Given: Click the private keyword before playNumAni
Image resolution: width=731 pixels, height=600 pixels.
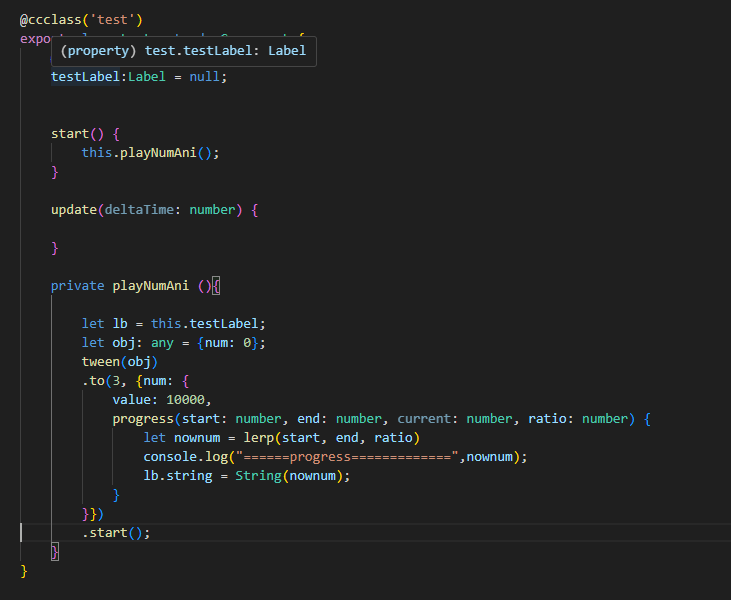Looking at the screenshot, I should [x=77, y=286].
